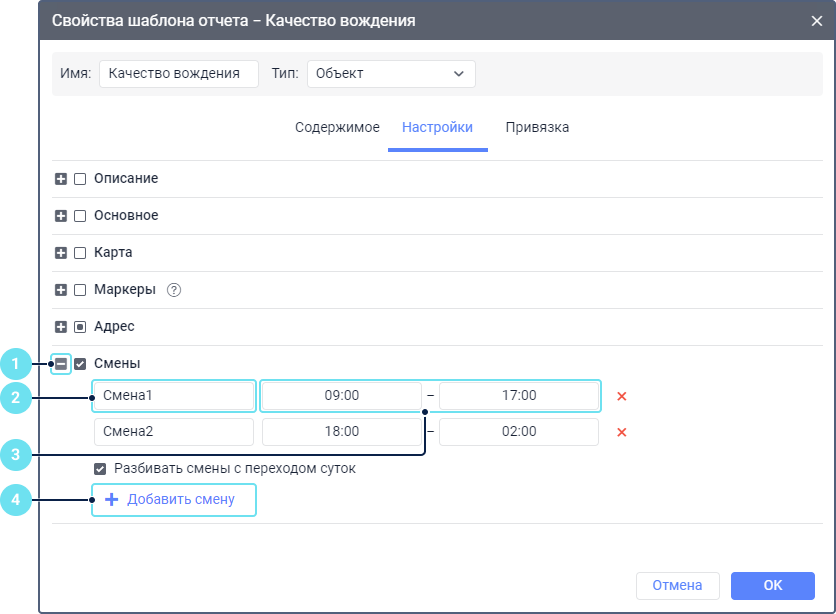Screen dimensions: 836x614
Task: Expand the Описание section
Action: (61, 179)
